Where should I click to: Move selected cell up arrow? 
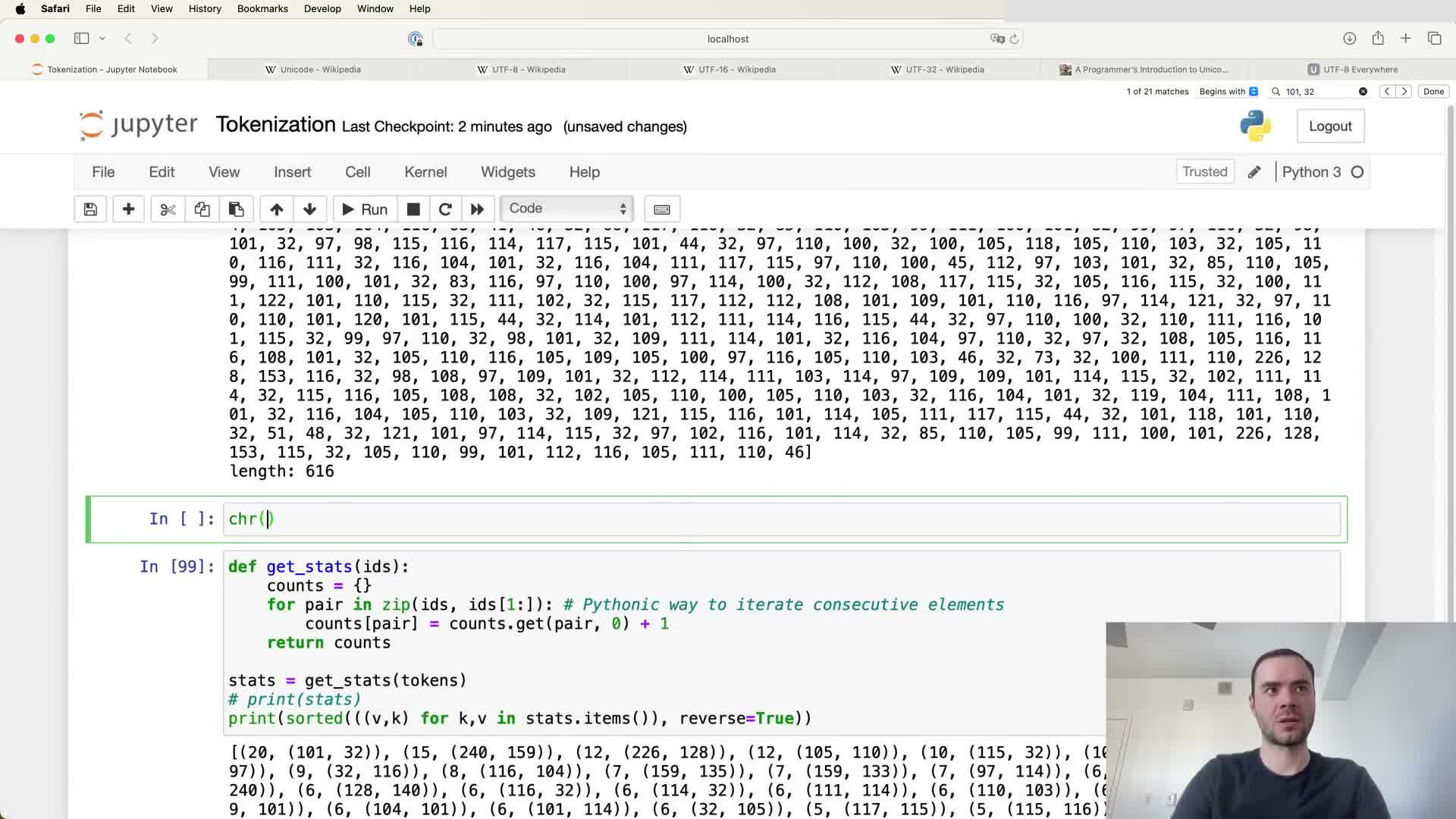coord(277,209)
